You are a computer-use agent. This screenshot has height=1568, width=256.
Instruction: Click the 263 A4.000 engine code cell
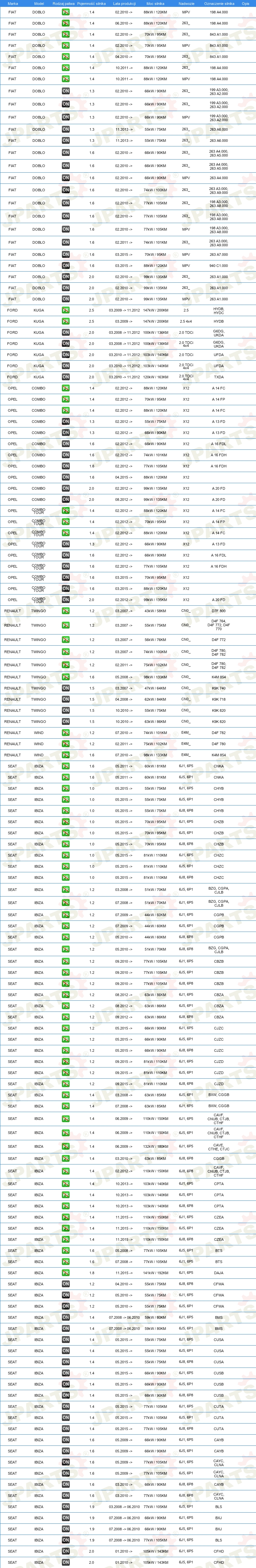219,178
